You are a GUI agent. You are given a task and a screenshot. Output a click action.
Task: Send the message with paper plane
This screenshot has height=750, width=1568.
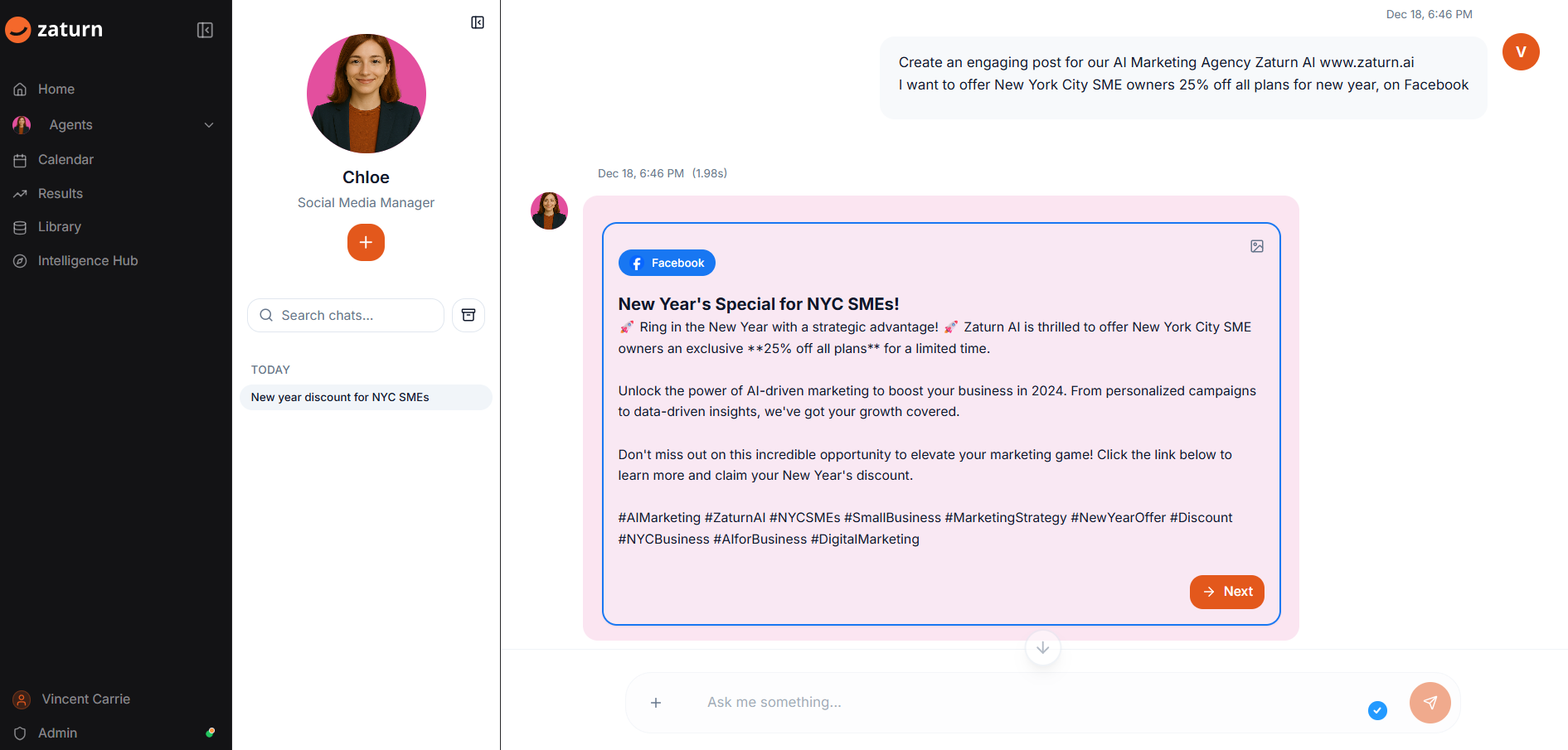(1430, 703)
